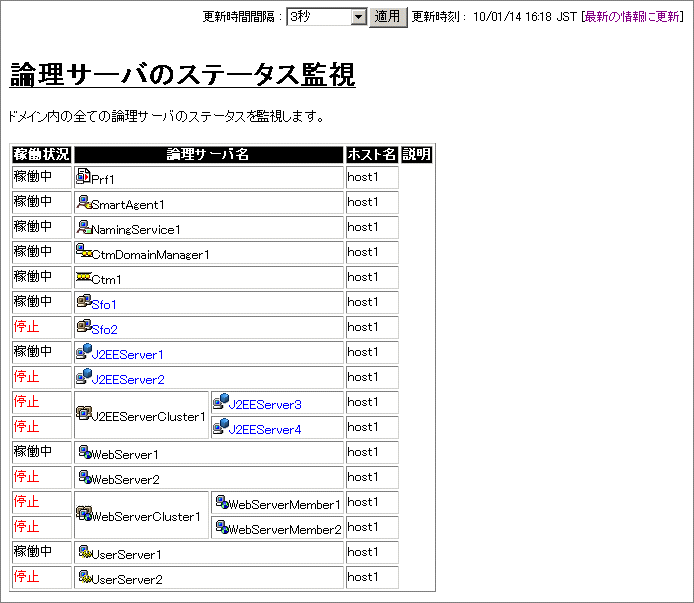The width and height of the screenshot is (694, 603).
Task: Click the Sfo1 server icon
Action: click(84, 301)
